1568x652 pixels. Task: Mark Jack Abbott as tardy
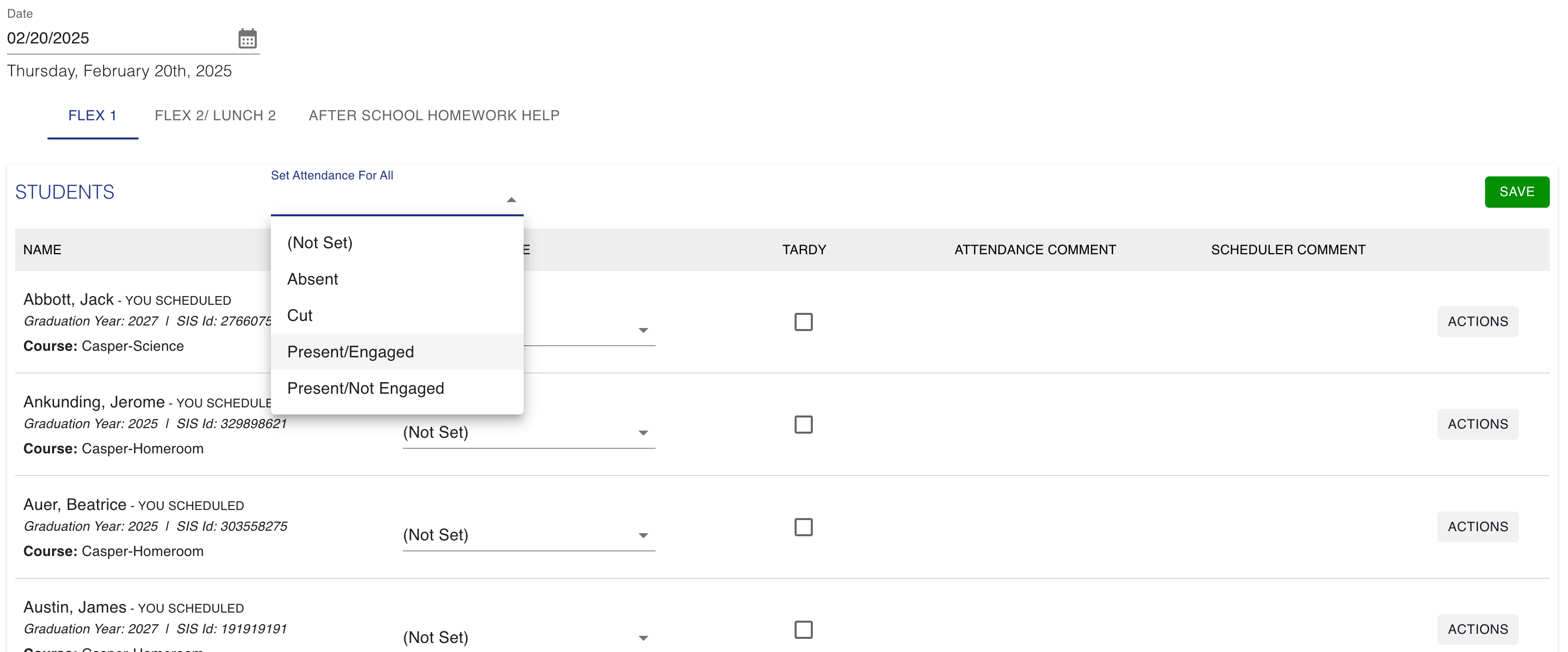coord(803,321)
